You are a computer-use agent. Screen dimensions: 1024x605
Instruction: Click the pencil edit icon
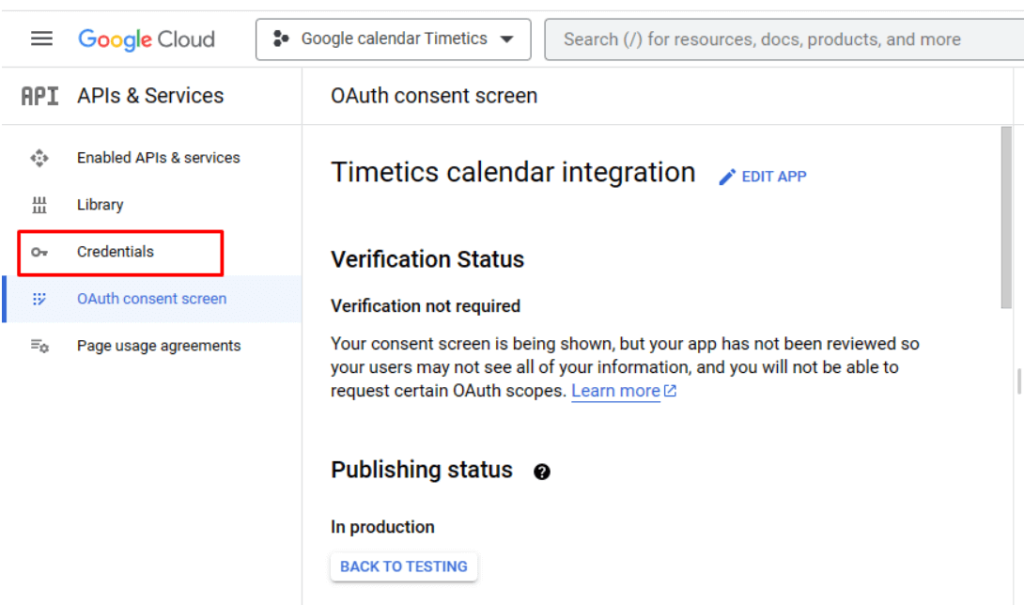point(727,177)
